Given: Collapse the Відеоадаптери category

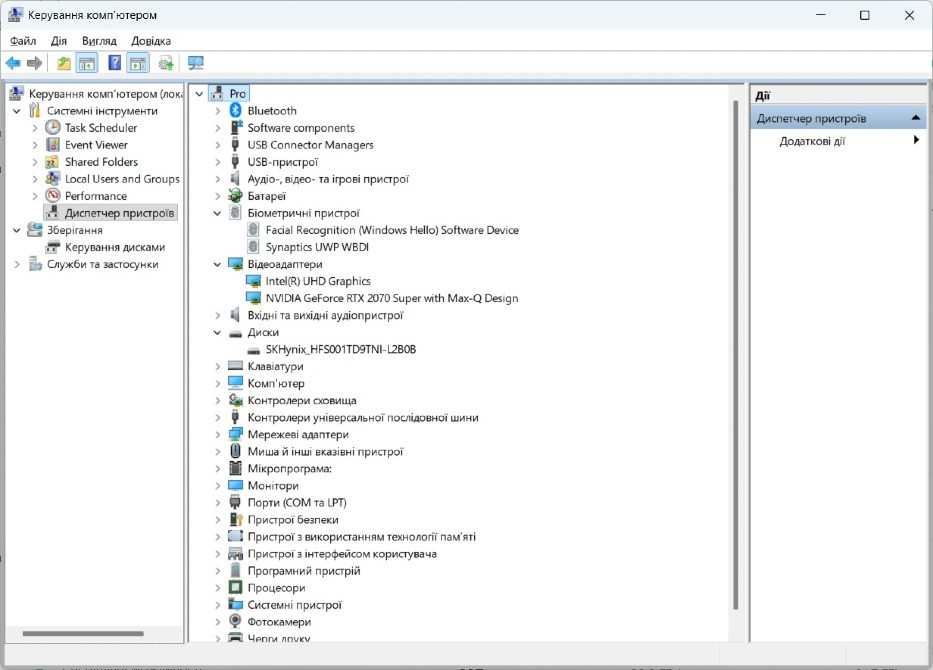Looking at the screenshot, I should (x=218, y=264).
